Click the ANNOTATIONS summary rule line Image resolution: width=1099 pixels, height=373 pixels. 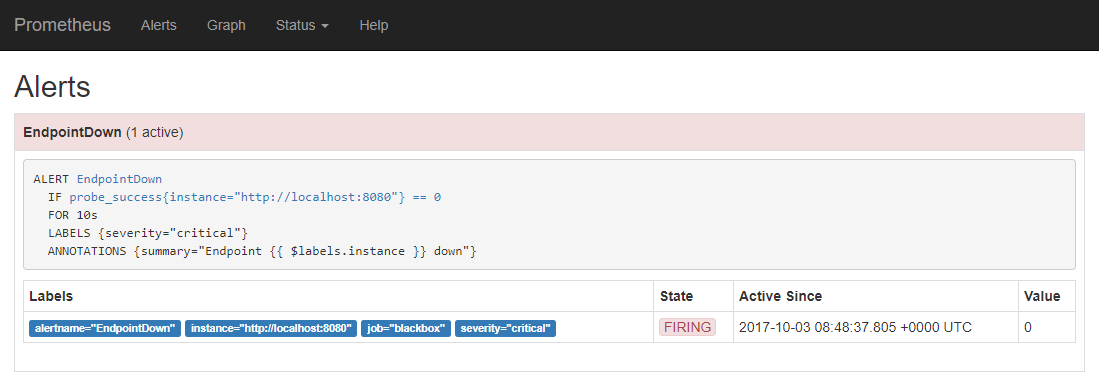coord(262,252)
